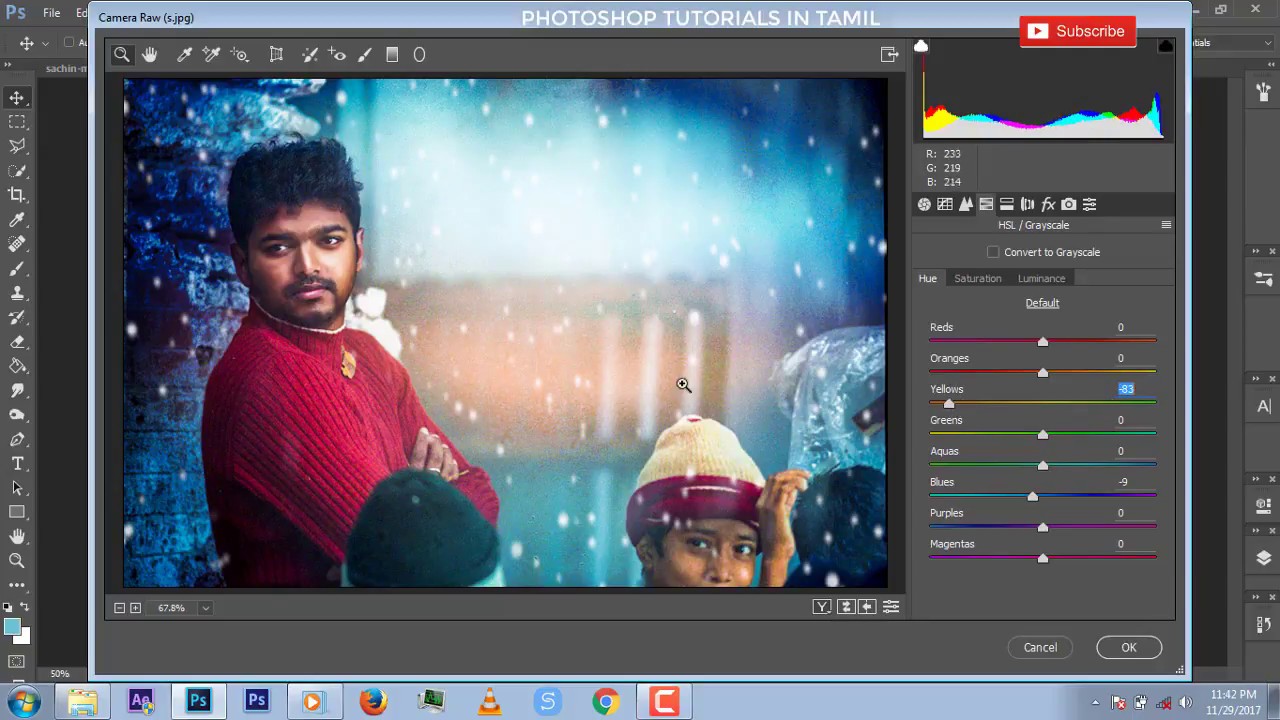Switch to the Saturation tab
The width and height of the screenshot is (1280, 720).
click(x=977, y=278)
